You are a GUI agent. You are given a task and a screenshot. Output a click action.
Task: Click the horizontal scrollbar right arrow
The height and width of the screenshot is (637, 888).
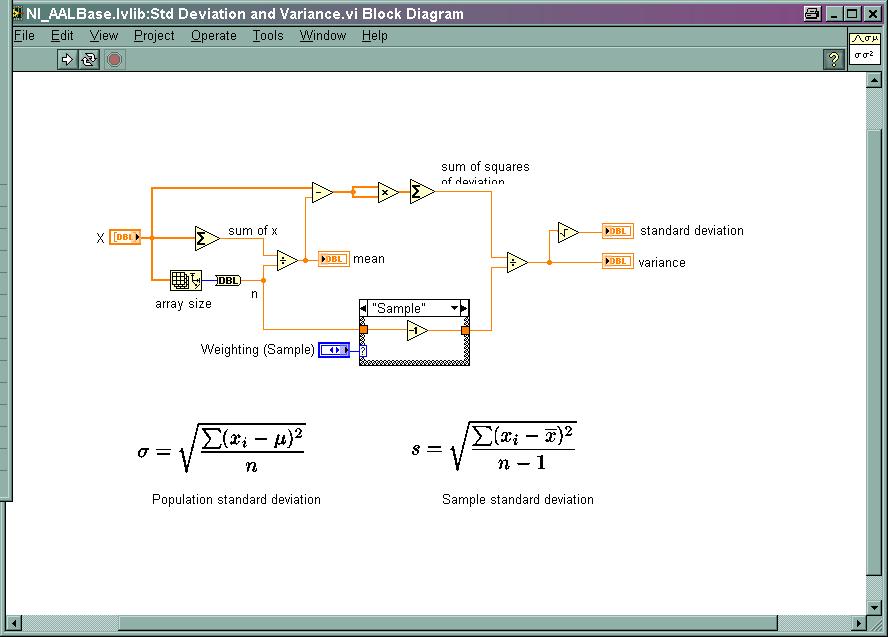[859, 623]
